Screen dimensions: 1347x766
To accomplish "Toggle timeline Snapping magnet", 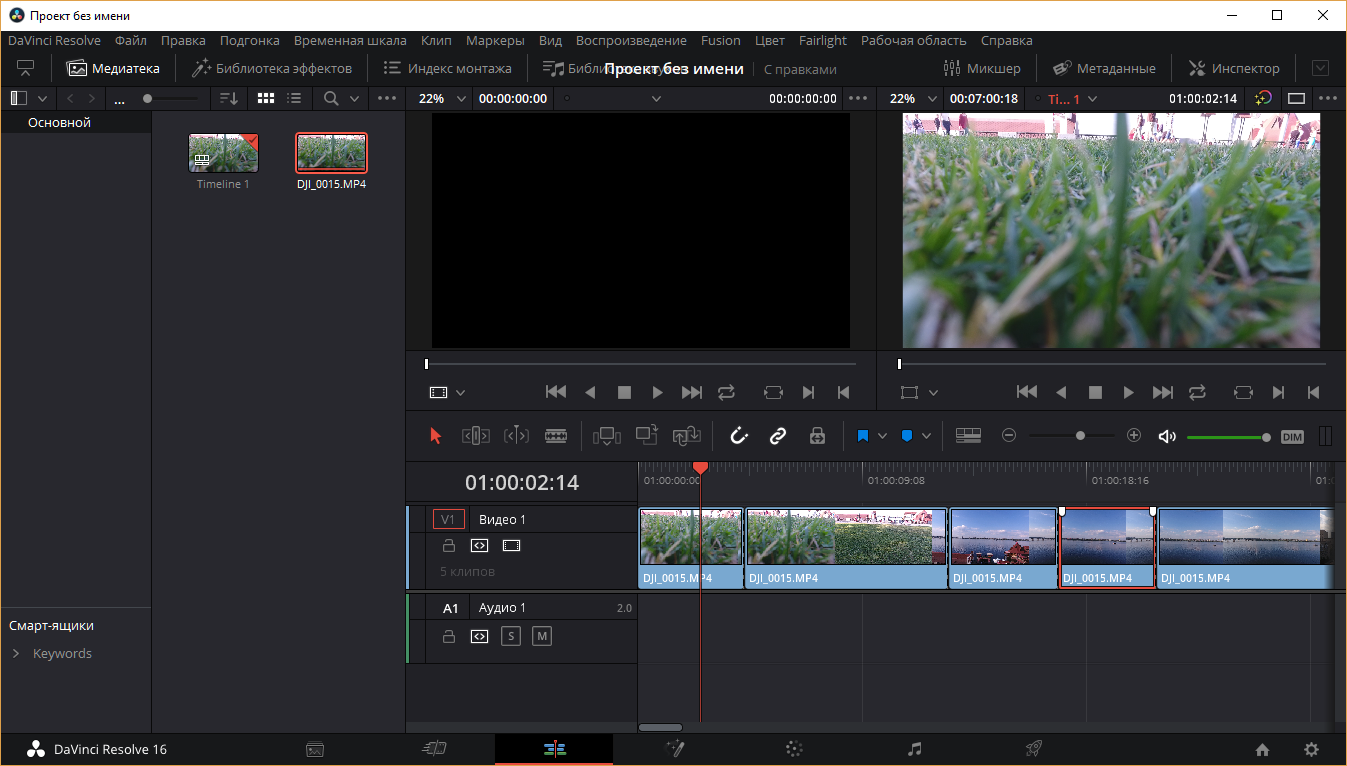I will (739, 436).
